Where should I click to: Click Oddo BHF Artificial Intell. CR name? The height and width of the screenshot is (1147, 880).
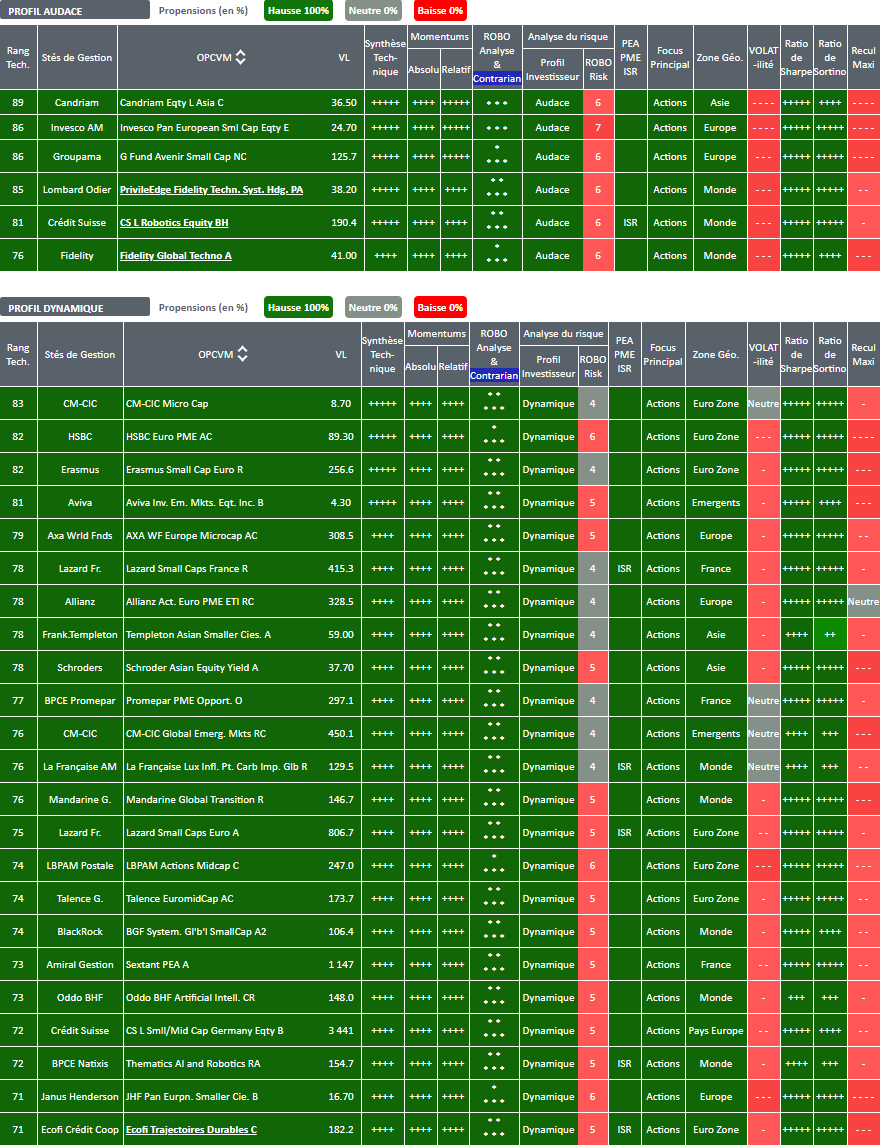(189, 997)
